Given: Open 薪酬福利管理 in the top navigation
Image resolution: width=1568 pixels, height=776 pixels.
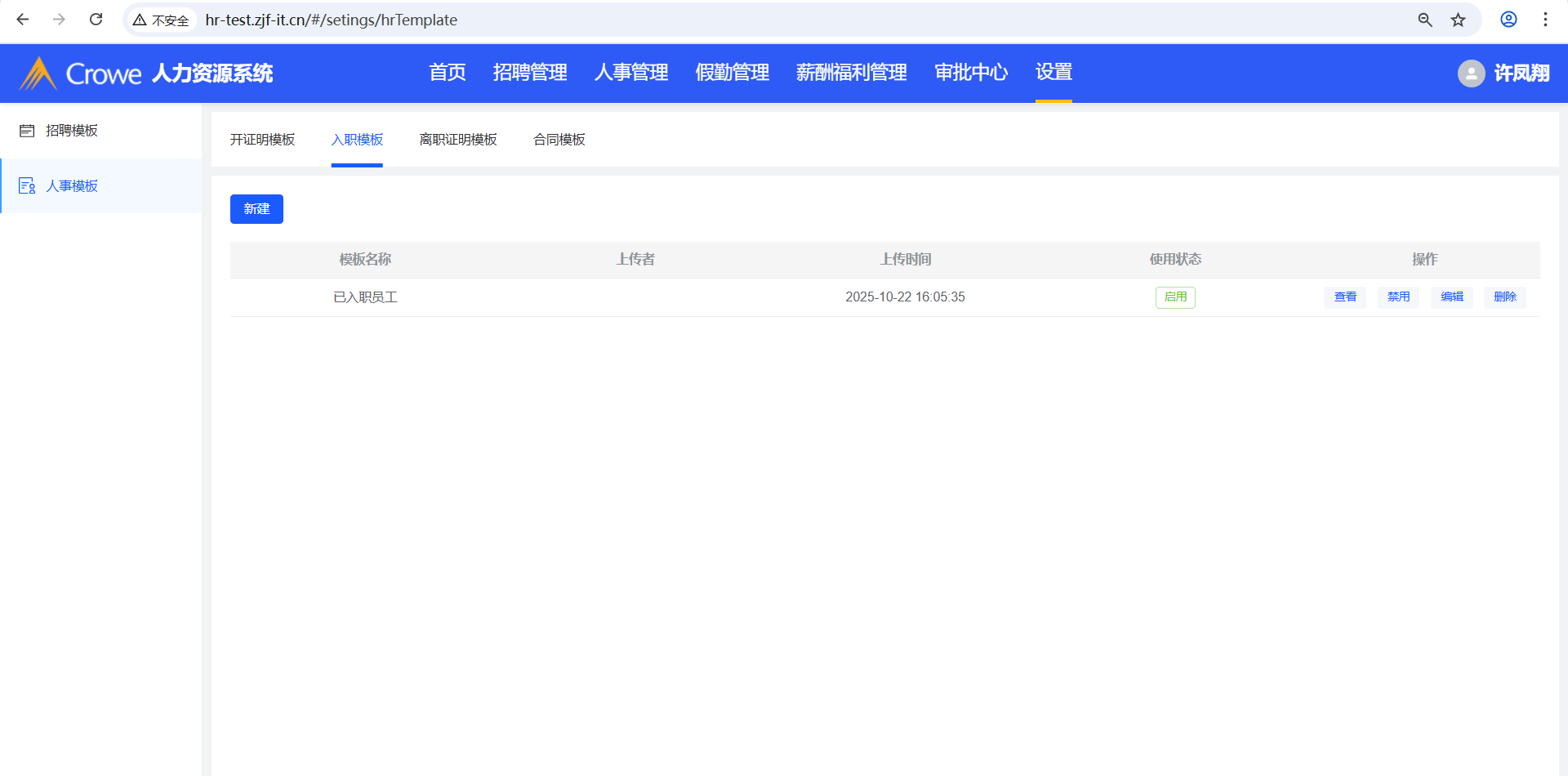Looking at the screenshot, I should click(x=851, y=73).
